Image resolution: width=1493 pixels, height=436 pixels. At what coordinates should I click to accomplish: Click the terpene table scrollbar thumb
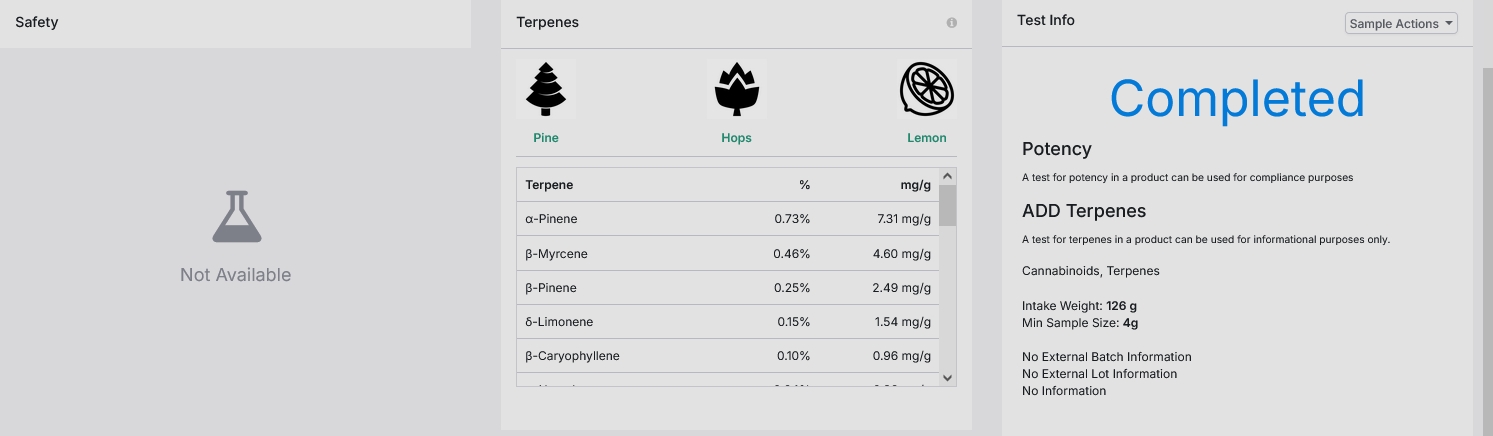click(948, 205)
